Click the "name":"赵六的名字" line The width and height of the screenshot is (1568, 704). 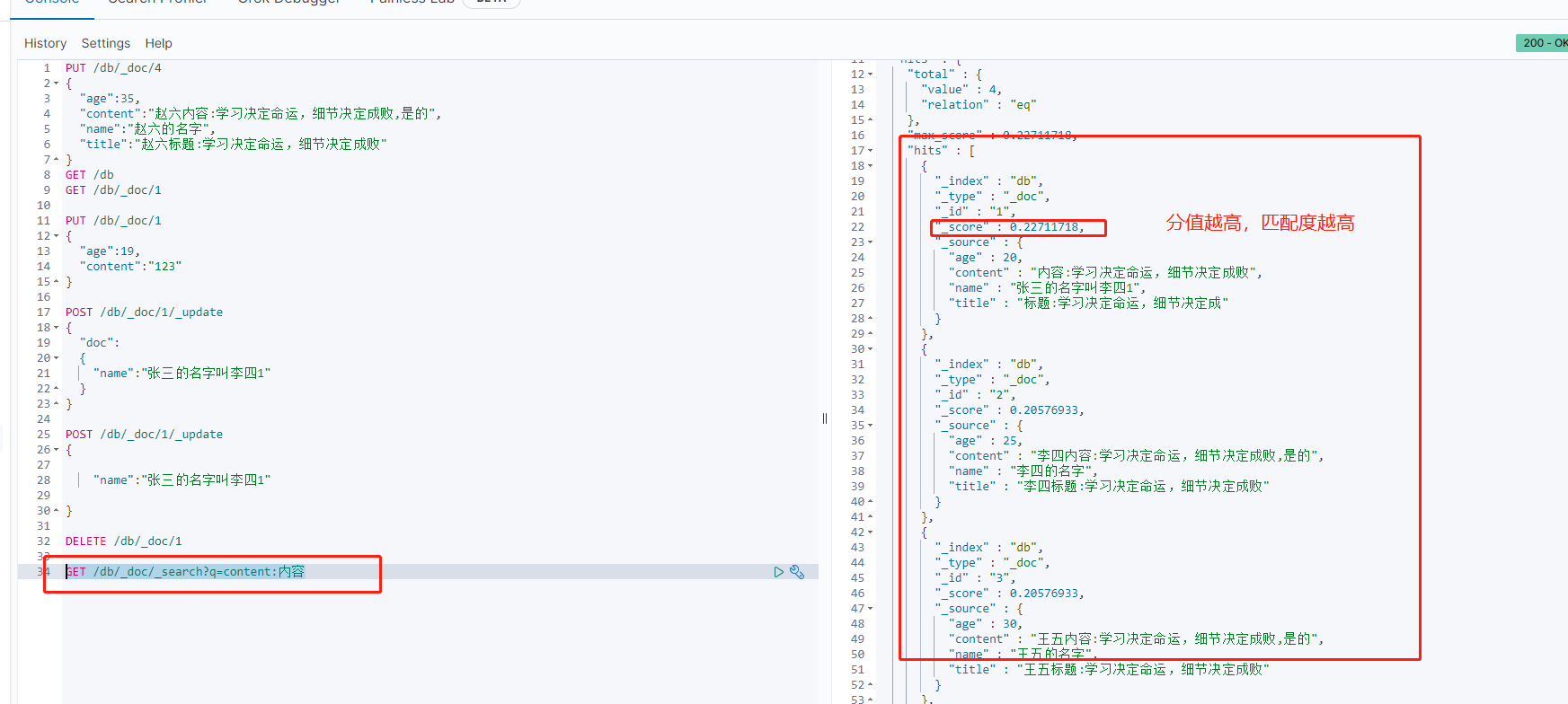[147, 129]
